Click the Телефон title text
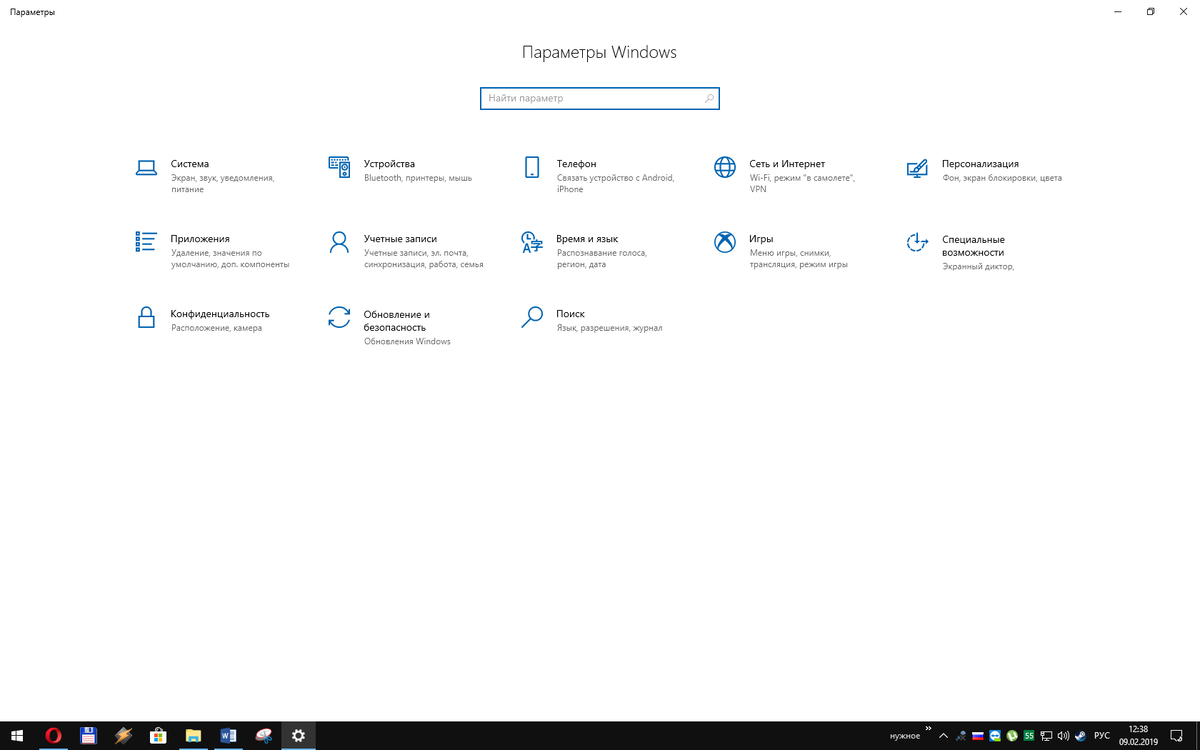 (576, 164)
